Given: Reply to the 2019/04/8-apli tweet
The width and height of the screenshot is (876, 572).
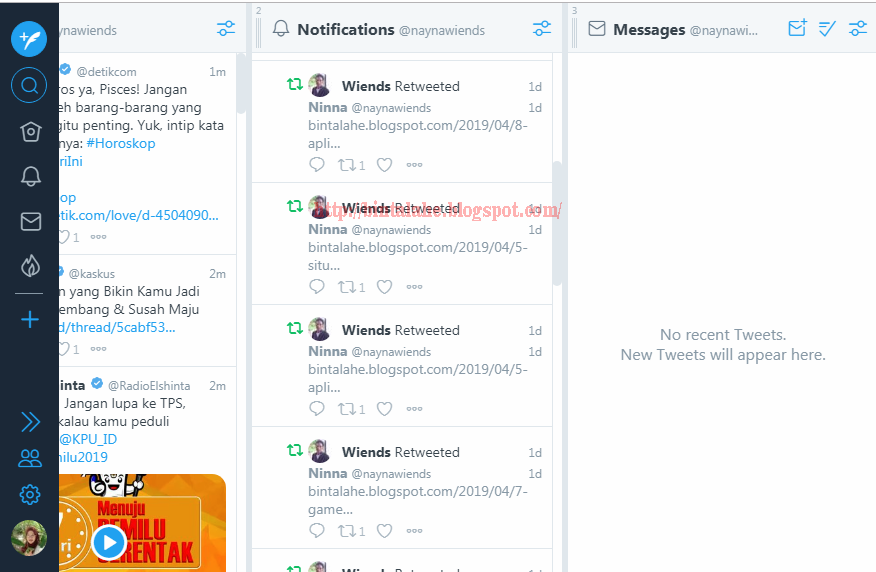Looking at the screenshot, I should (317, 165).
